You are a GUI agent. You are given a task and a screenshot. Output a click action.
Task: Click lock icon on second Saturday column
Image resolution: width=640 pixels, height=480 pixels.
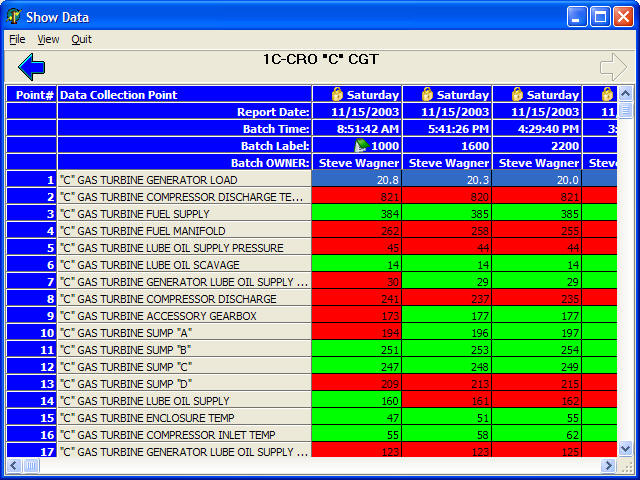point(427,95)
